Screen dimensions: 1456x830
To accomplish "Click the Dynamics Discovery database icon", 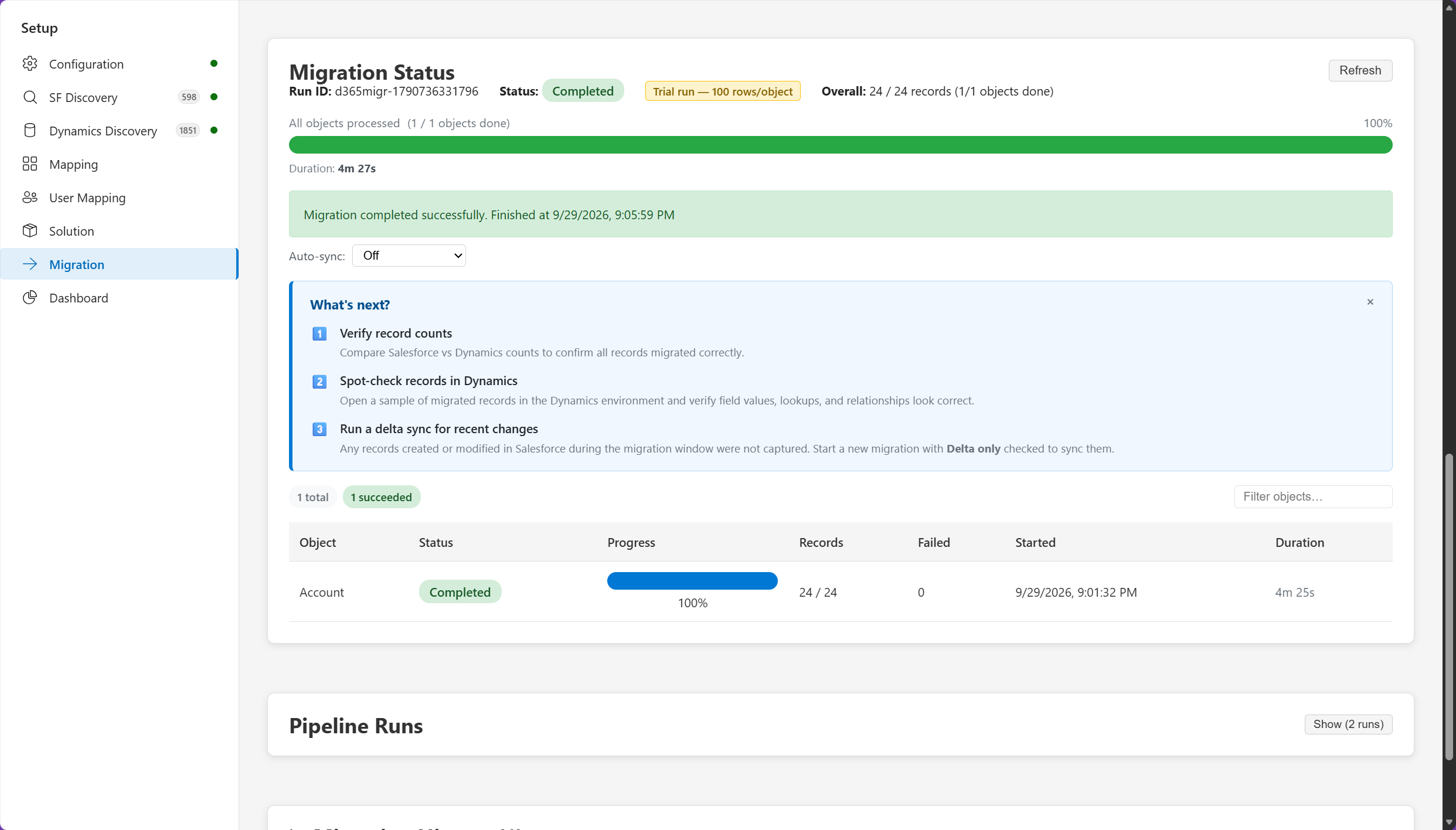I will (x=30, y=130).
